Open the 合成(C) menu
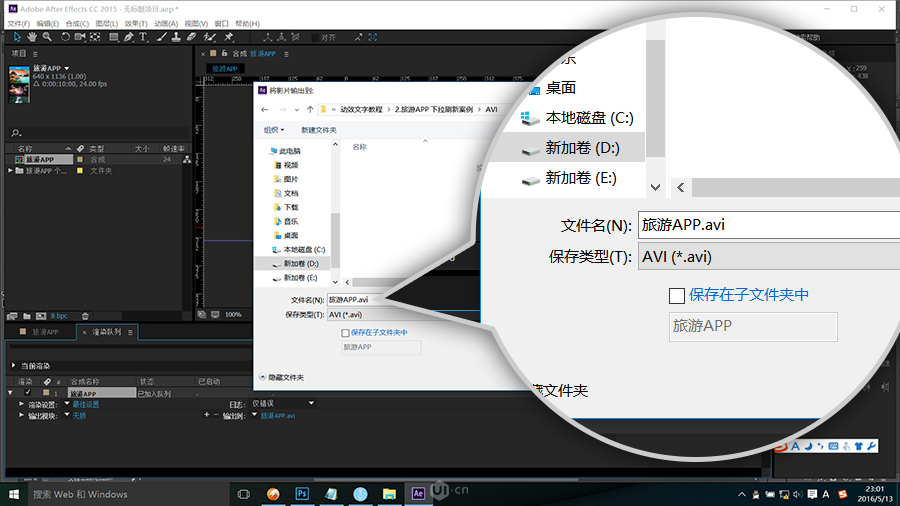 pyautogui.click(x=77, y=23)
